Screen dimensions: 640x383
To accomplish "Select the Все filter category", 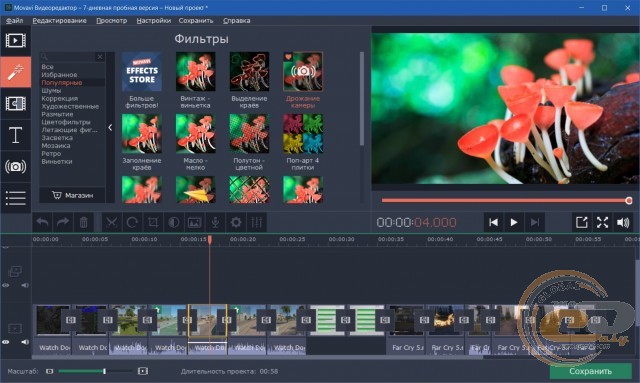I will tap(47, 67).
